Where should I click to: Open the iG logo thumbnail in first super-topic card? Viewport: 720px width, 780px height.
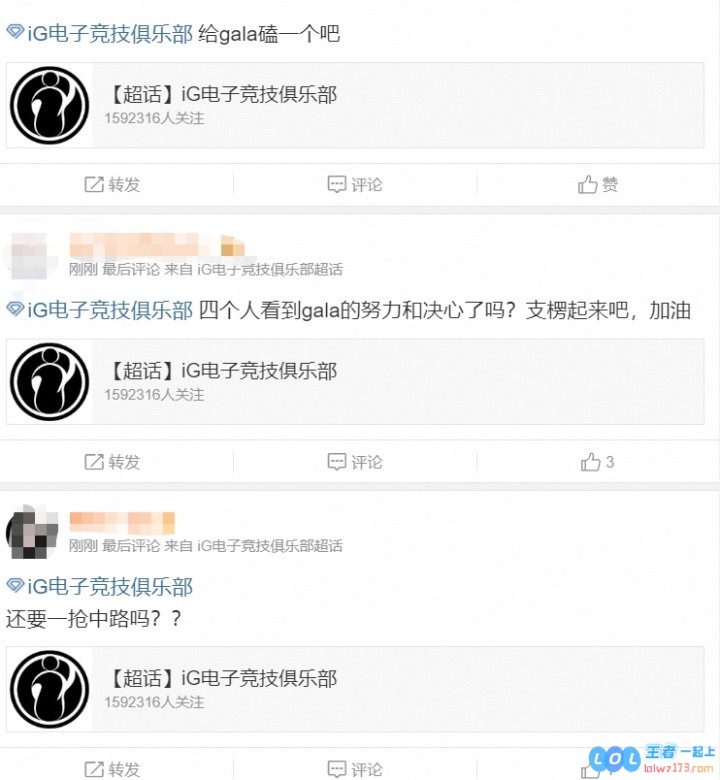[x=49, y=105]
